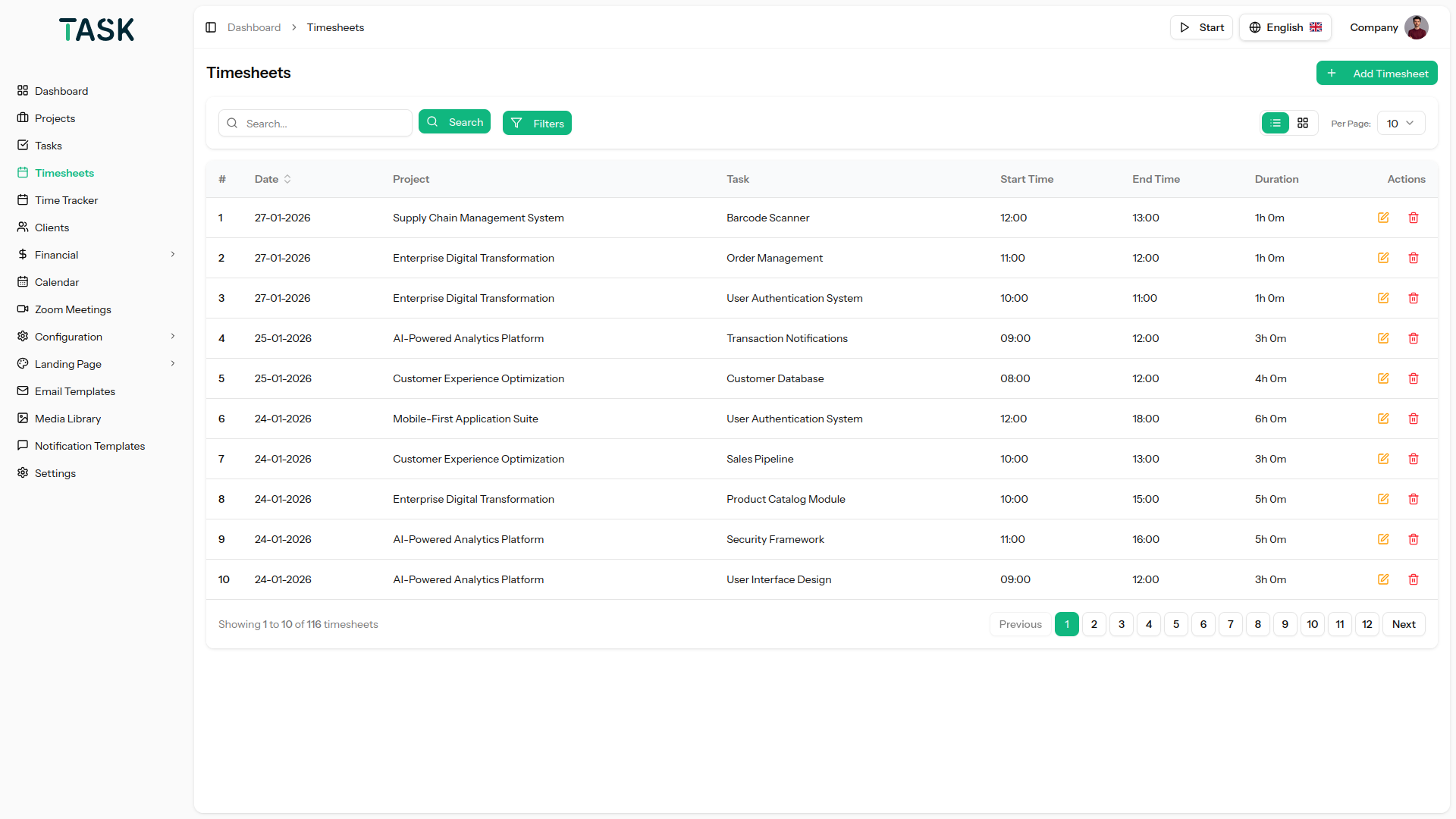
Task: Switch to grid view layout
Action: click(x=1303, y=123)
